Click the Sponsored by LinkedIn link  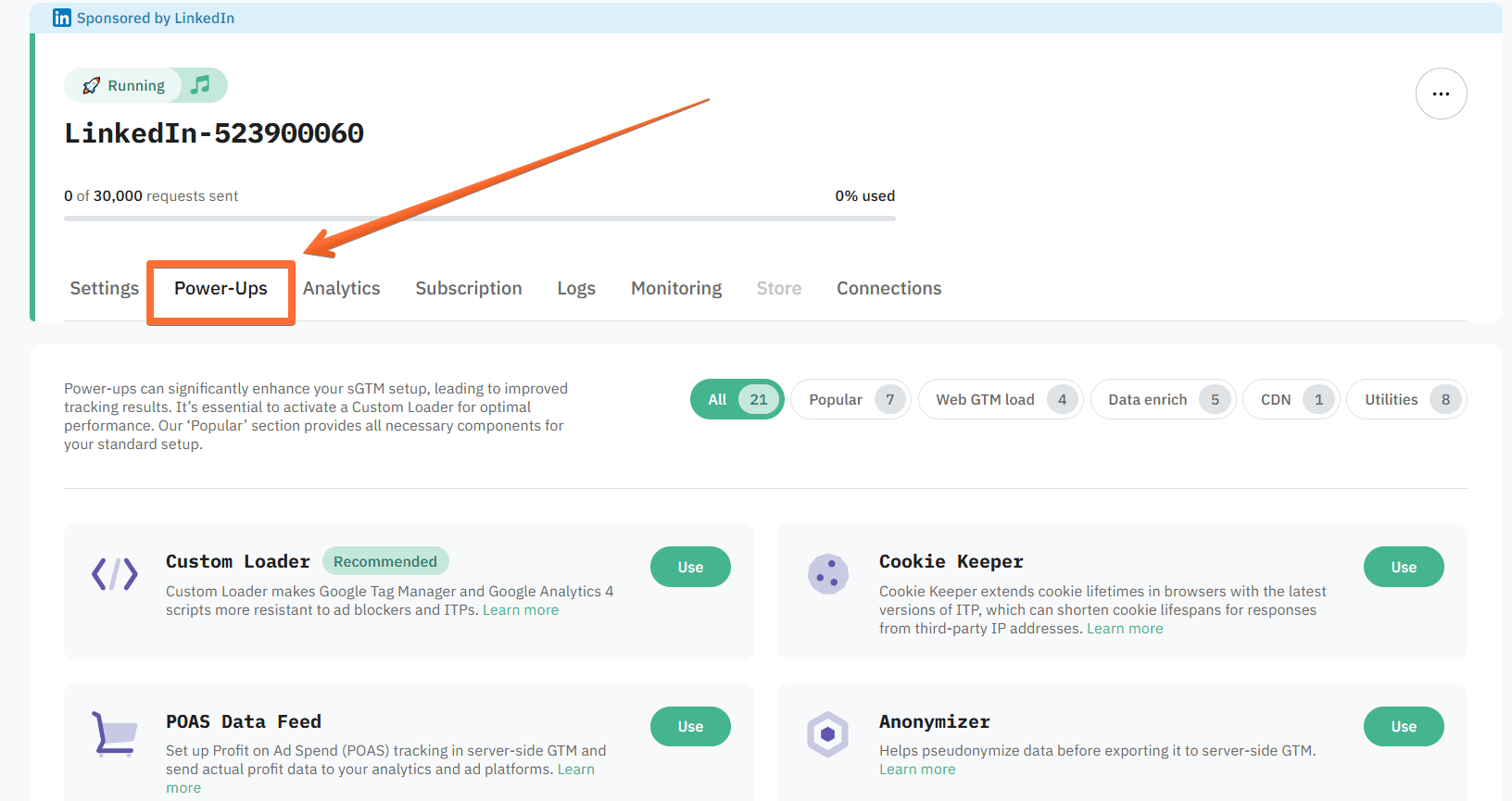click(x=156, y=18)
